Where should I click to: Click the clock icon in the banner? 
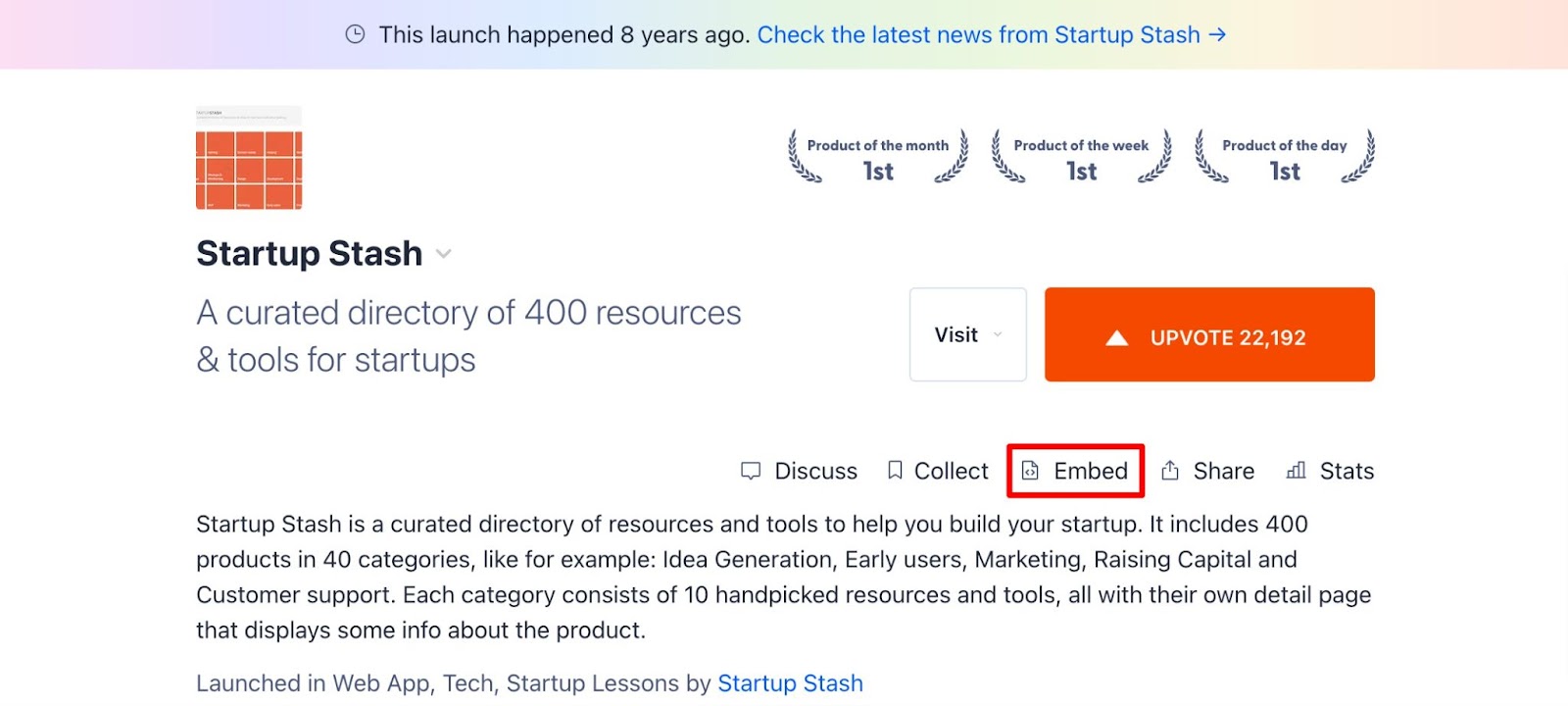(x=355, y=35)
